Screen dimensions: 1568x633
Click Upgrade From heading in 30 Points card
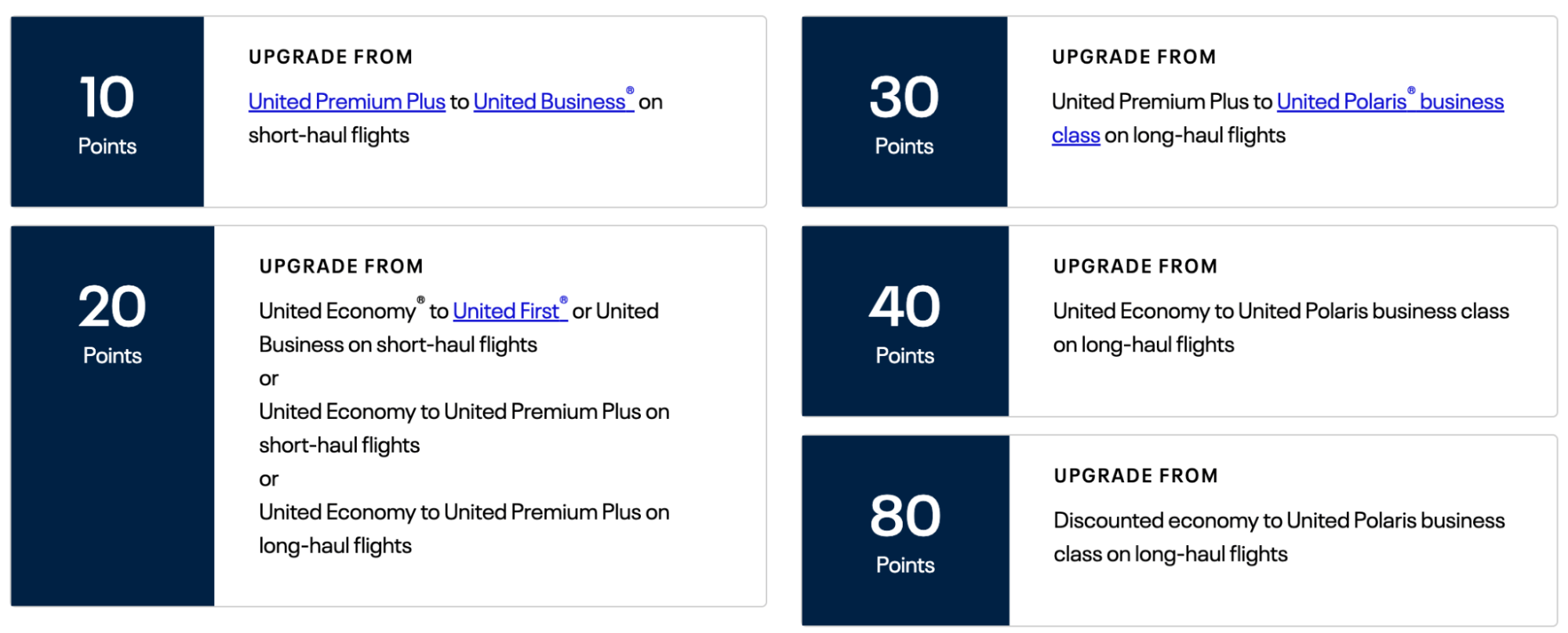(1133, 57)
